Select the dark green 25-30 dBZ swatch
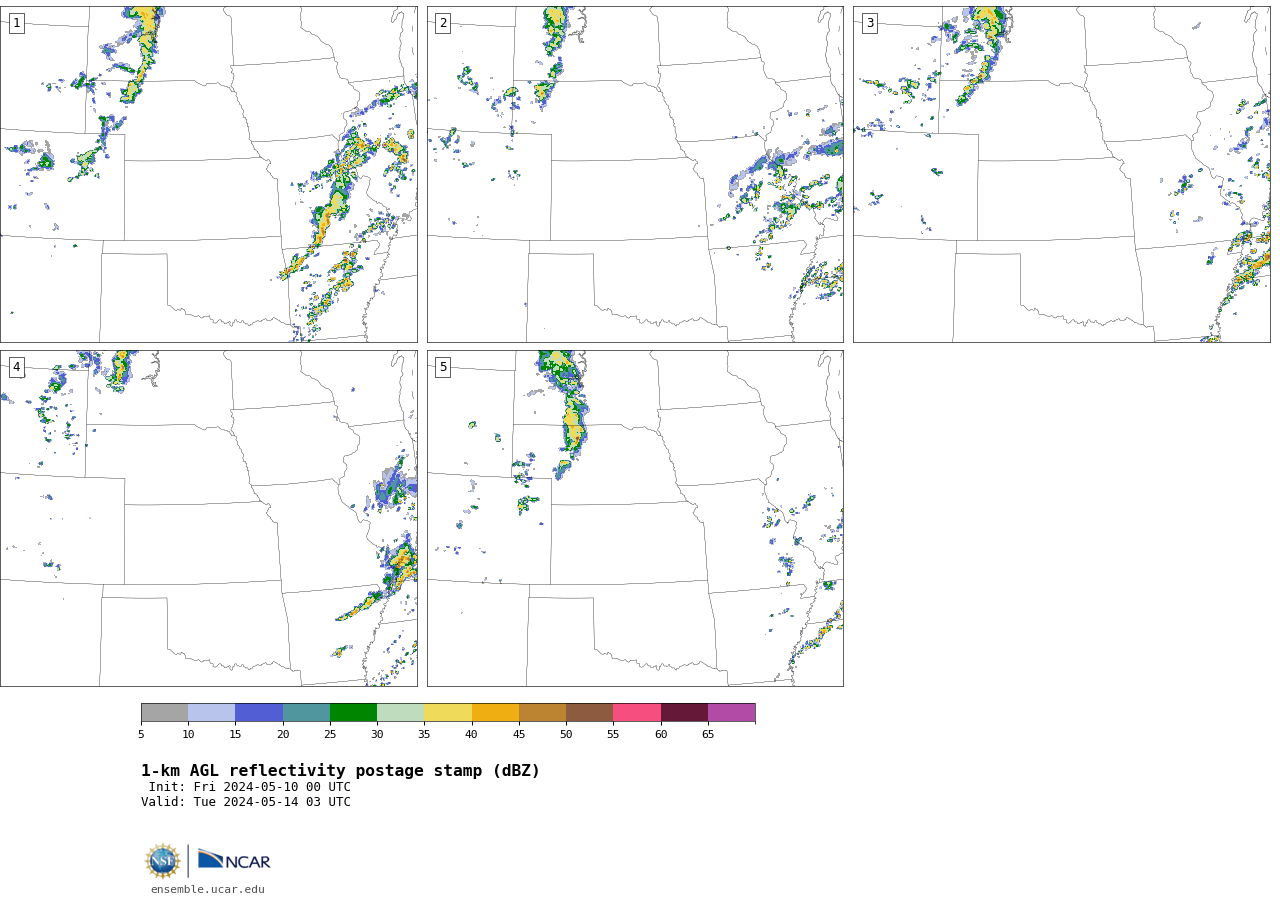Screen dimensions: 1280x901 coord(353,712)
